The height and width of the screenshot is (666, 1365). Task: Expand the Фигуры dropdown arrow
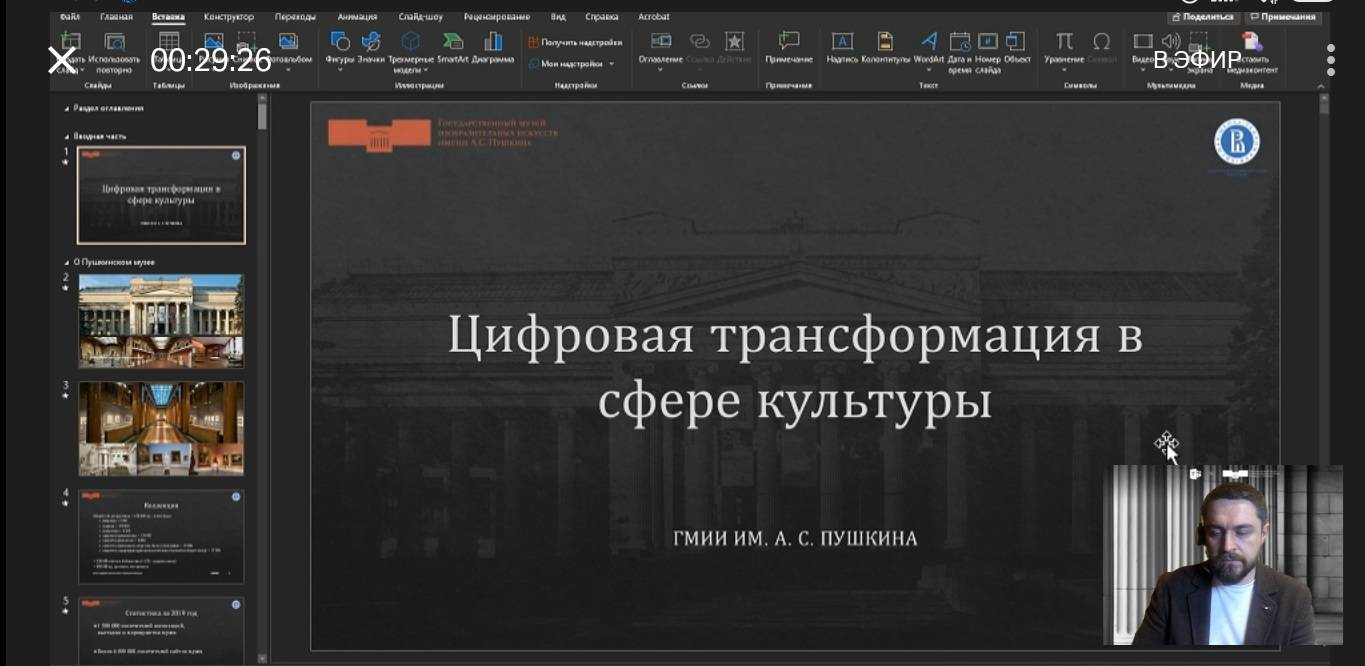tap(340, 70)
